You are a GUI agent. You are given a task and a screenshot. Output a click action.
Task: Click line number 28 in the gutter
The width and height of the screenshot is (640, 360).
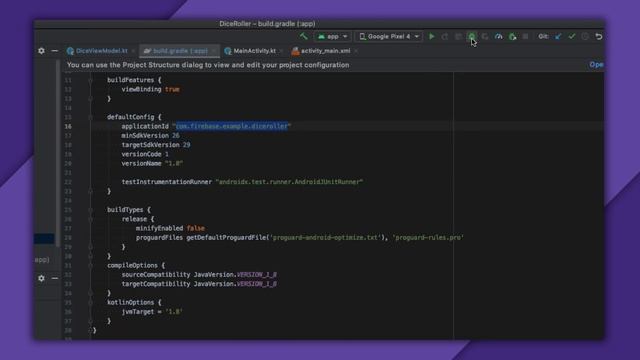coord(68,238)
